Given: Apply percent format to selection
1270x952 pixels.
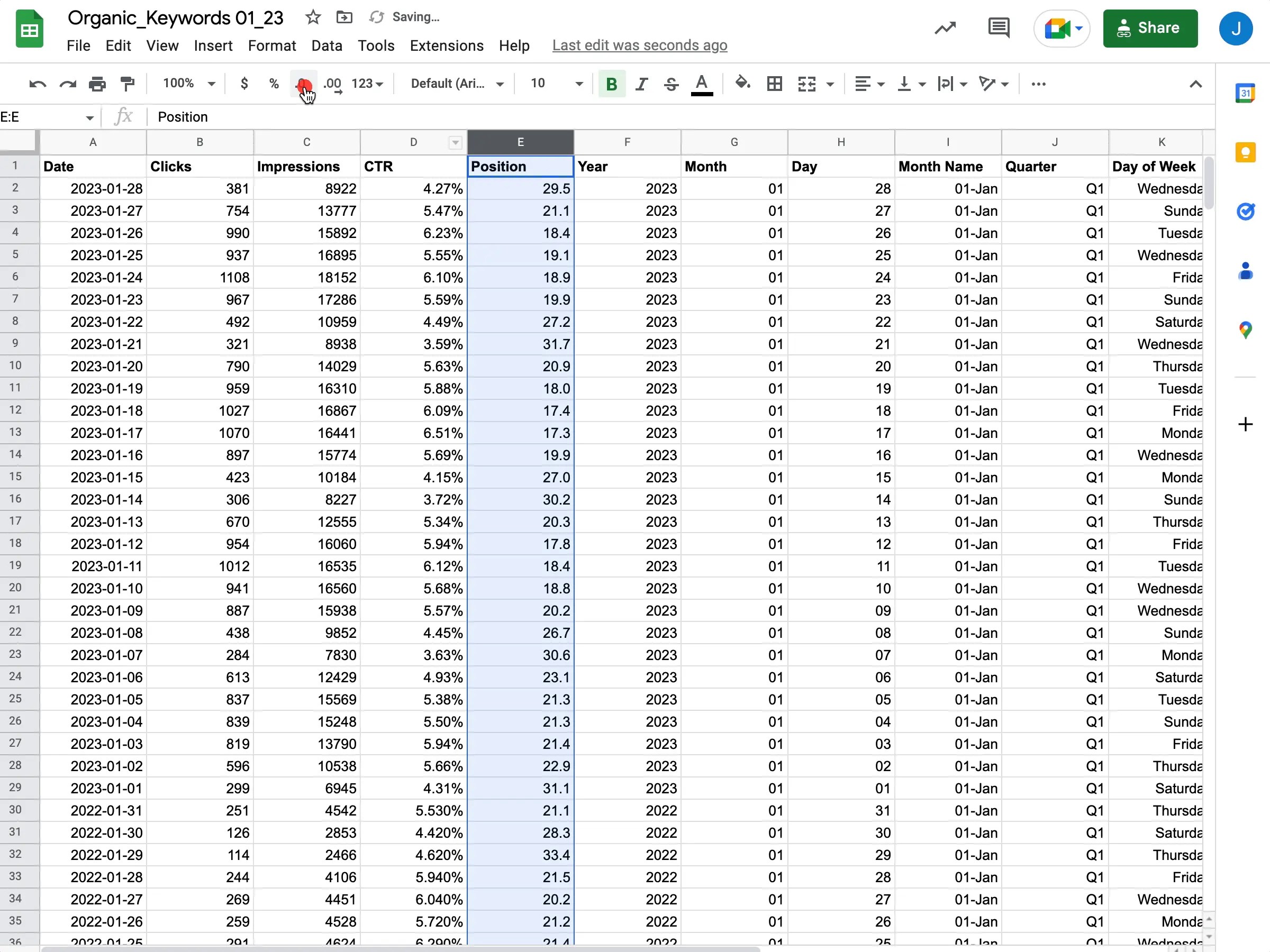Looking at the screenshot, I should pyautogui.click(x=274, y=84).
